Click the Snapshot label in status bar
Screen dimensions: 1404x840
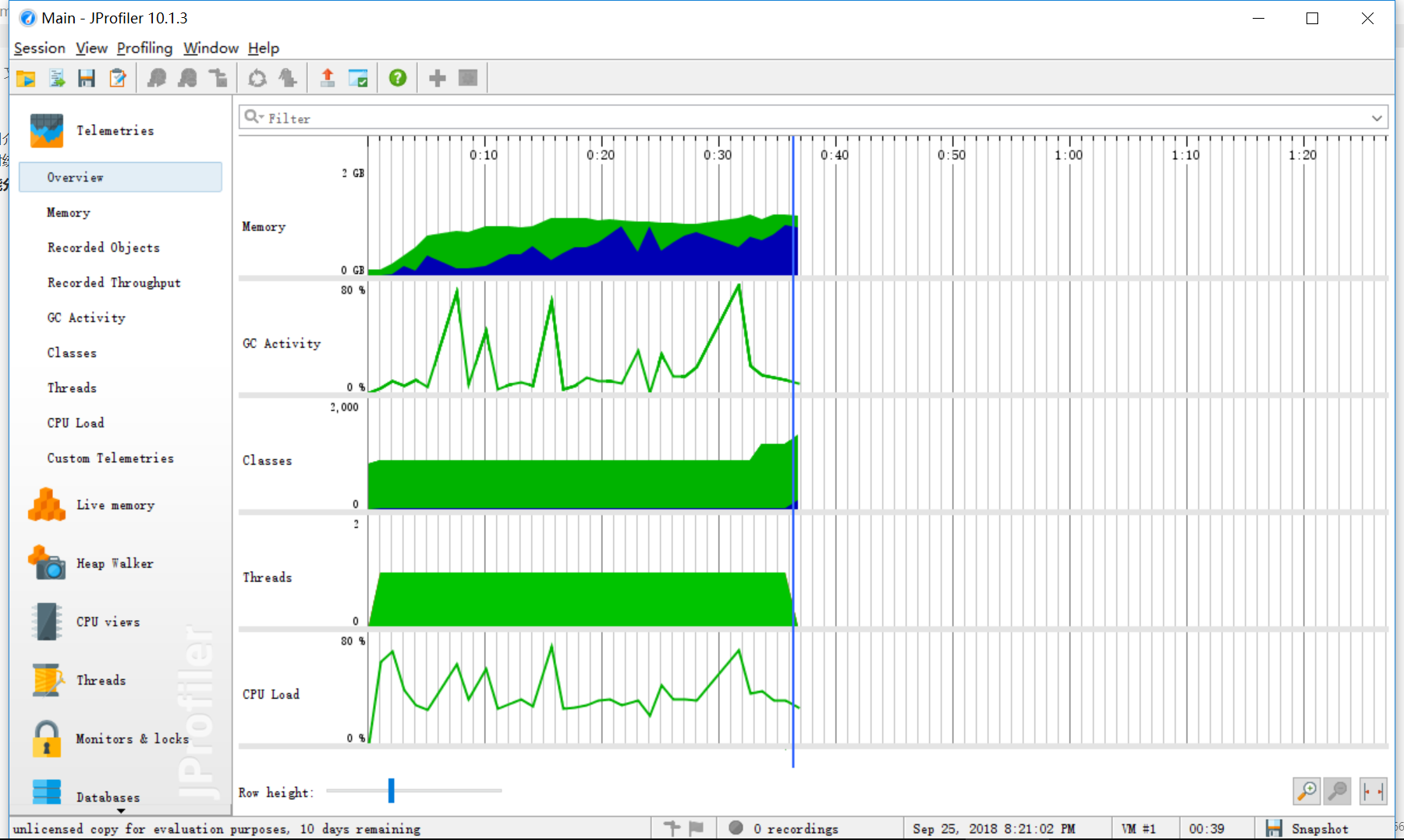pos(1320,828)
